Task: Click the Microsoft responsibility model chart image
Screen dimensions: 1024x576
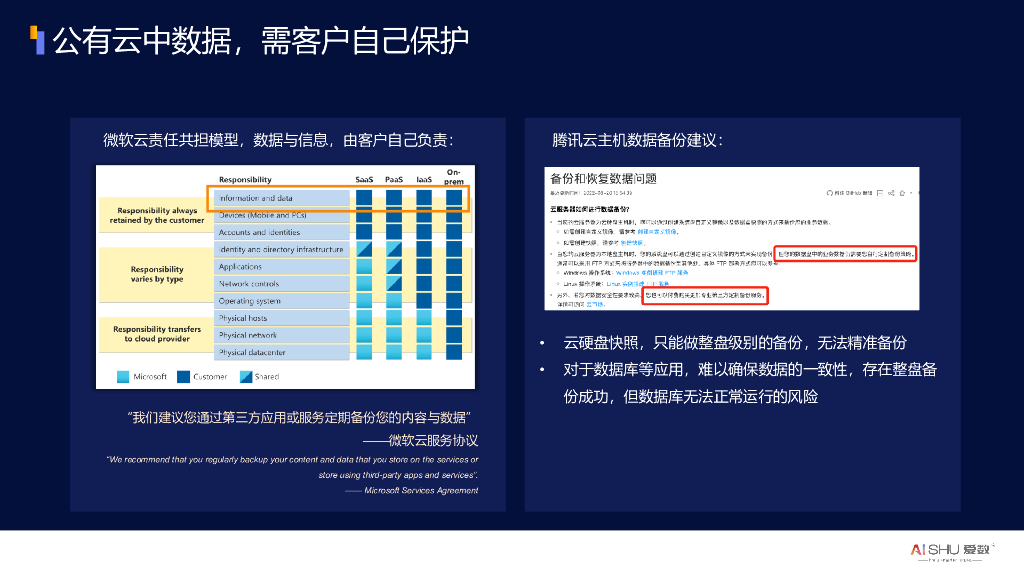Action: pos(285,277)
